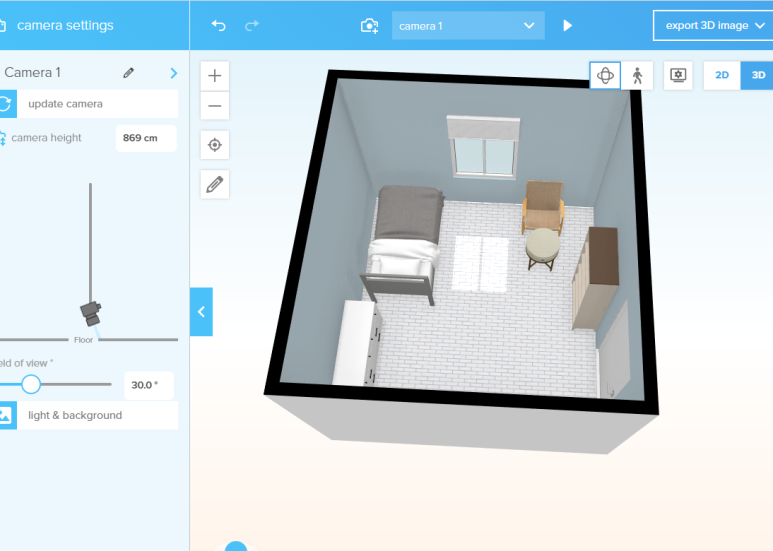Select the round ottoman stool
Image resolution: width=773 pixels, height=551 pixels.
coord(542,249)
